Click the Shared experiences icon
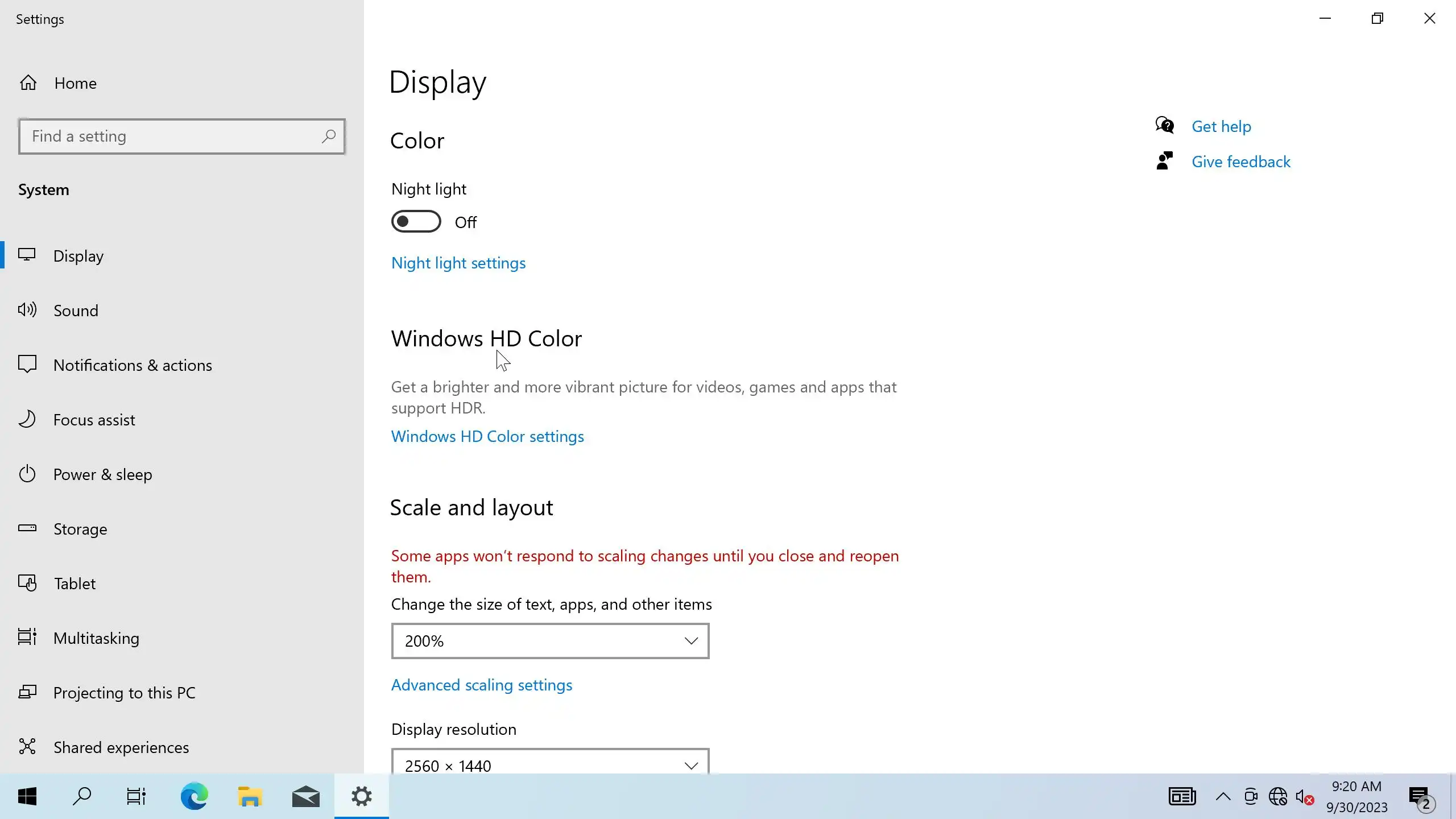Image resolution: width=1456 pixels, height=819 pixels. (27, 746)
